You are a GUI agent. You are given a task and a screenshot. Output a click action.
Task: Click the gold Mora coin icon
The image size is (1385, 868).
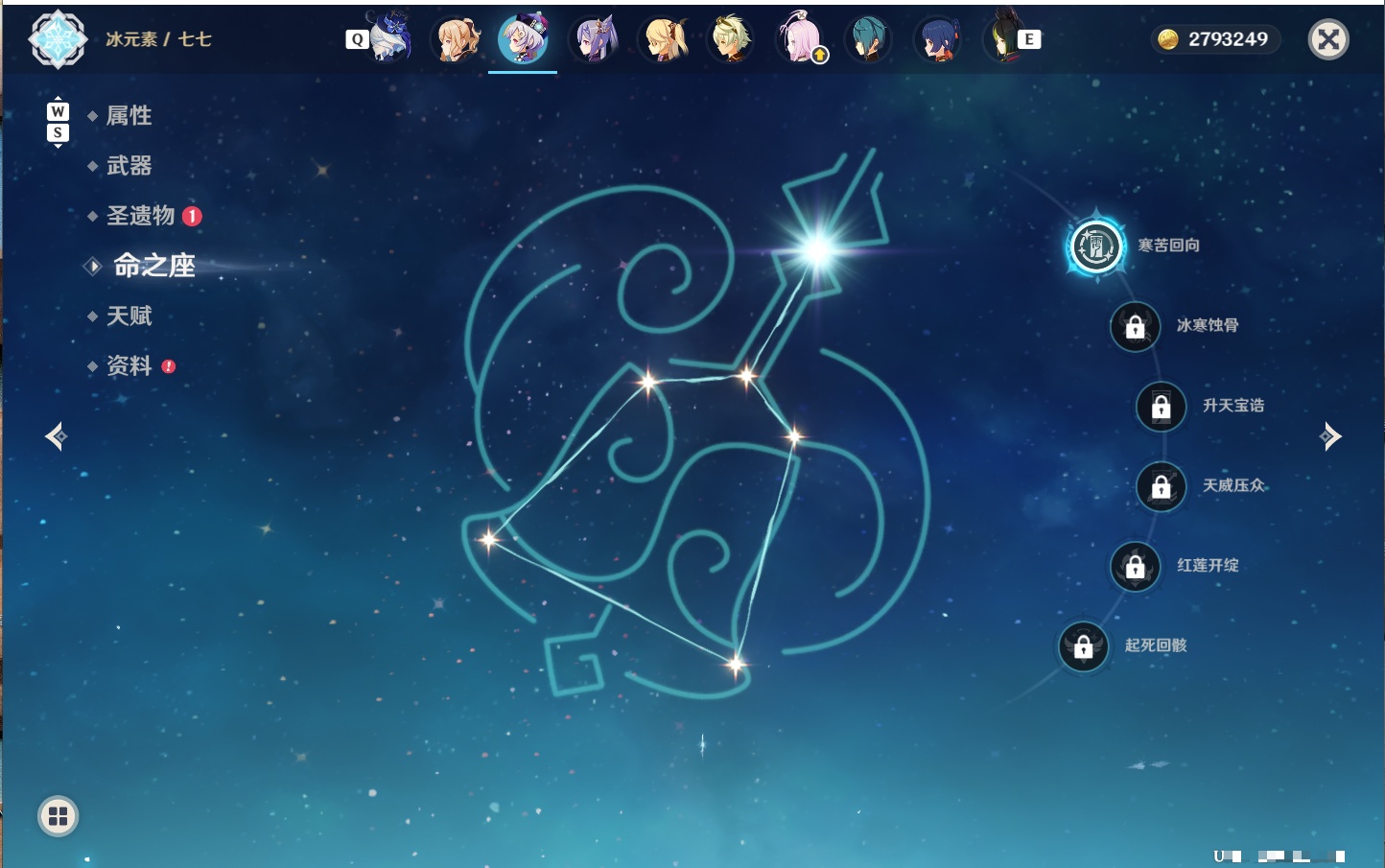coord(1168,39)
